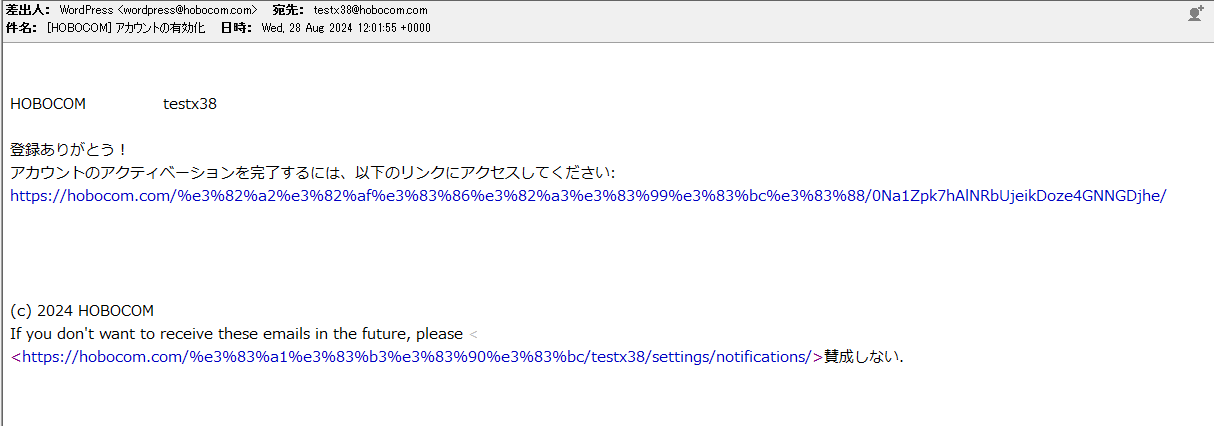Click the 日時 header label
This screenshot has height=426, width=1214.
point(235,28)
